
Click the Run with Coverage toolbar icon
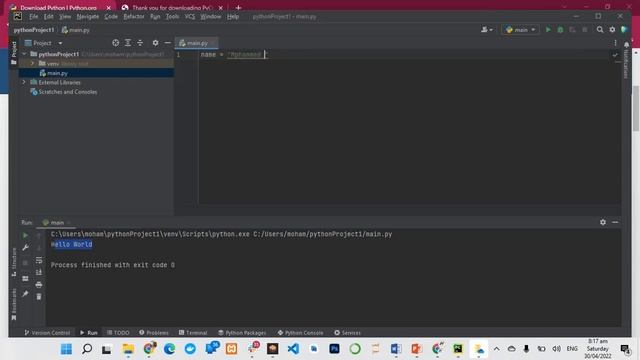click(x=573, y=30)
